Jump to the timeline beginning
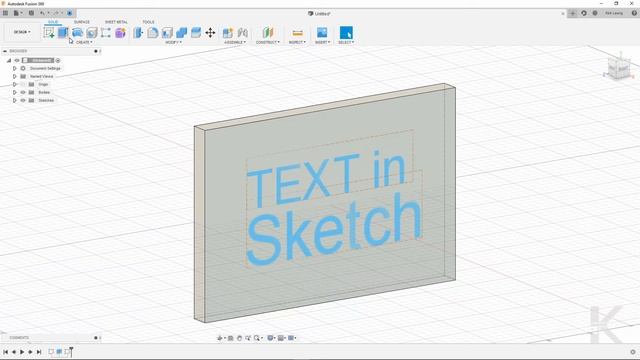The image size is (640, 360). tap(6, 352)
